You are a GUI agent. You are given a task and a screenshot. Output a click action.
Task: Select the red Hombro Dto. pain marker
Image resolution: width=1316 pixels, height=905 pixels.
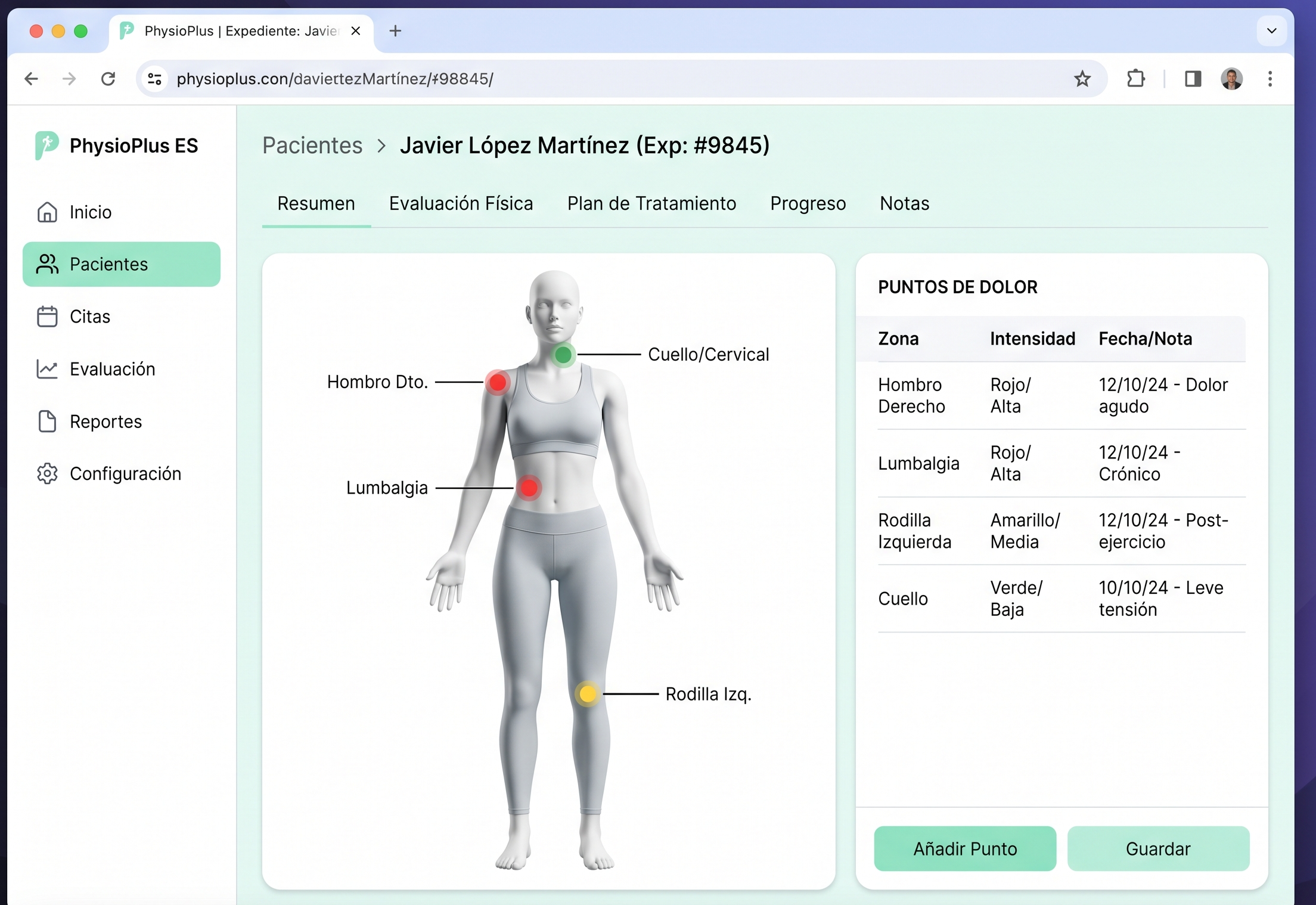(498, 383)
